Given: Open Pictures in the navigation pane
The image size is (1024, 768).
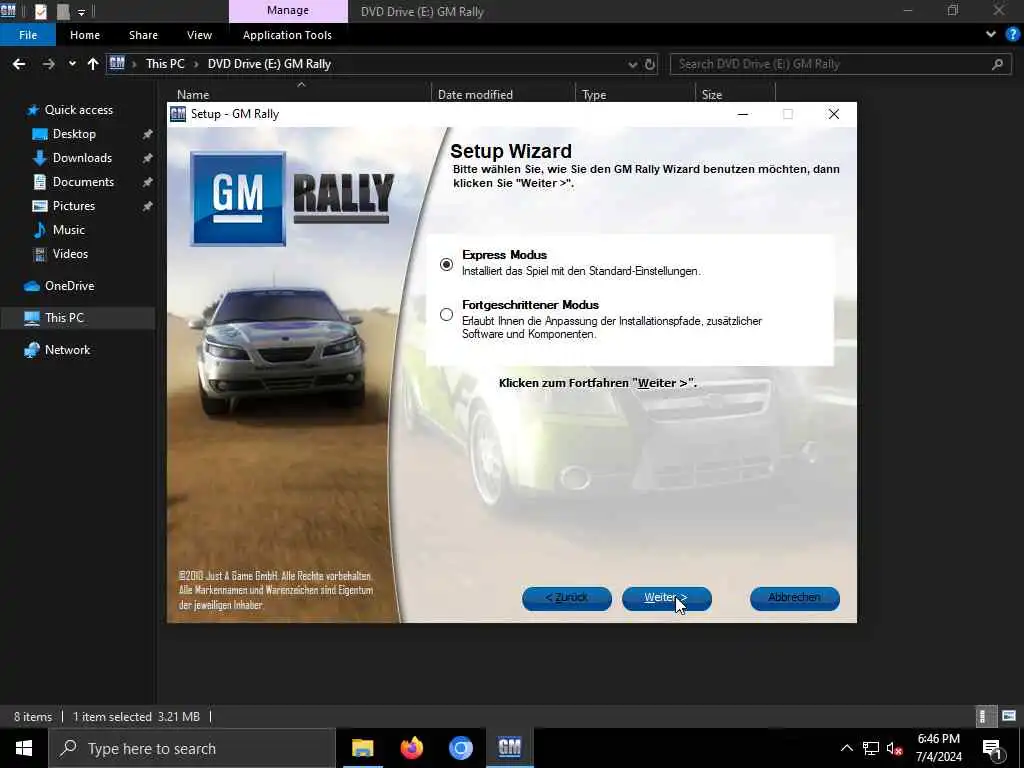Looking at the screenshot, I should point(74,206).
